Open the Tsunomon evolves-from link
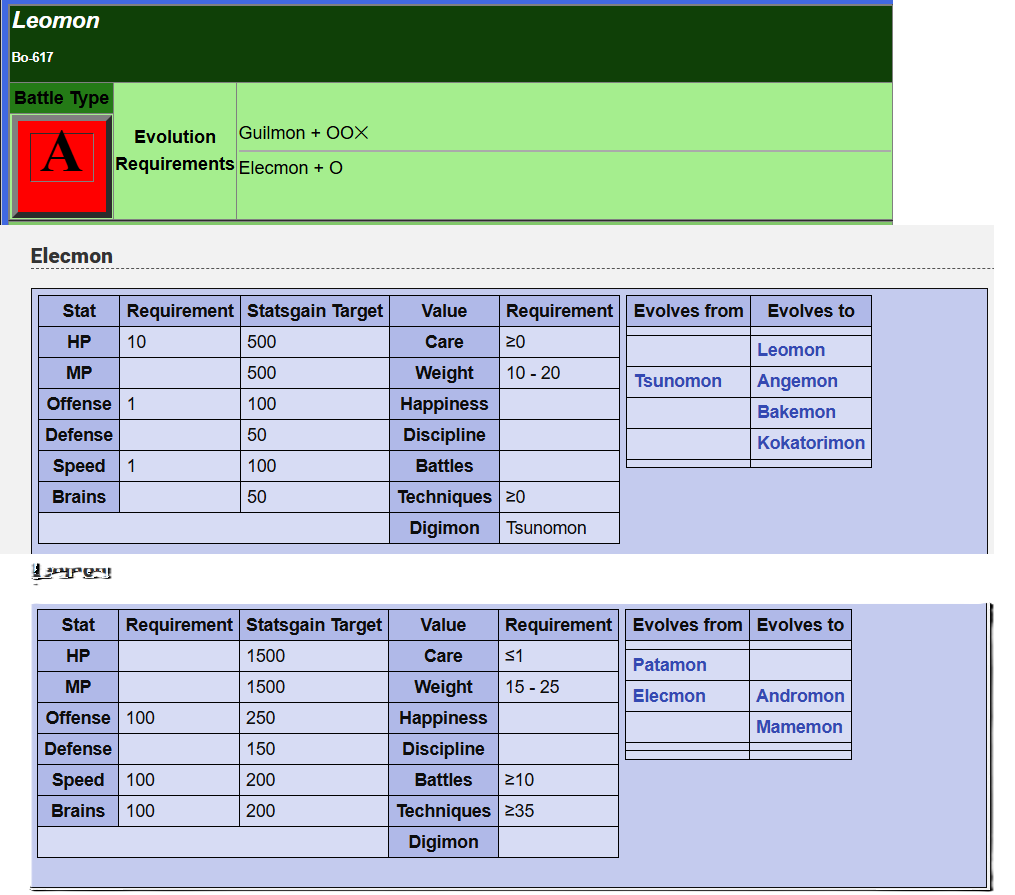Image resolution: width=1015 pixels, height=895 pixels. coord(677,381)
